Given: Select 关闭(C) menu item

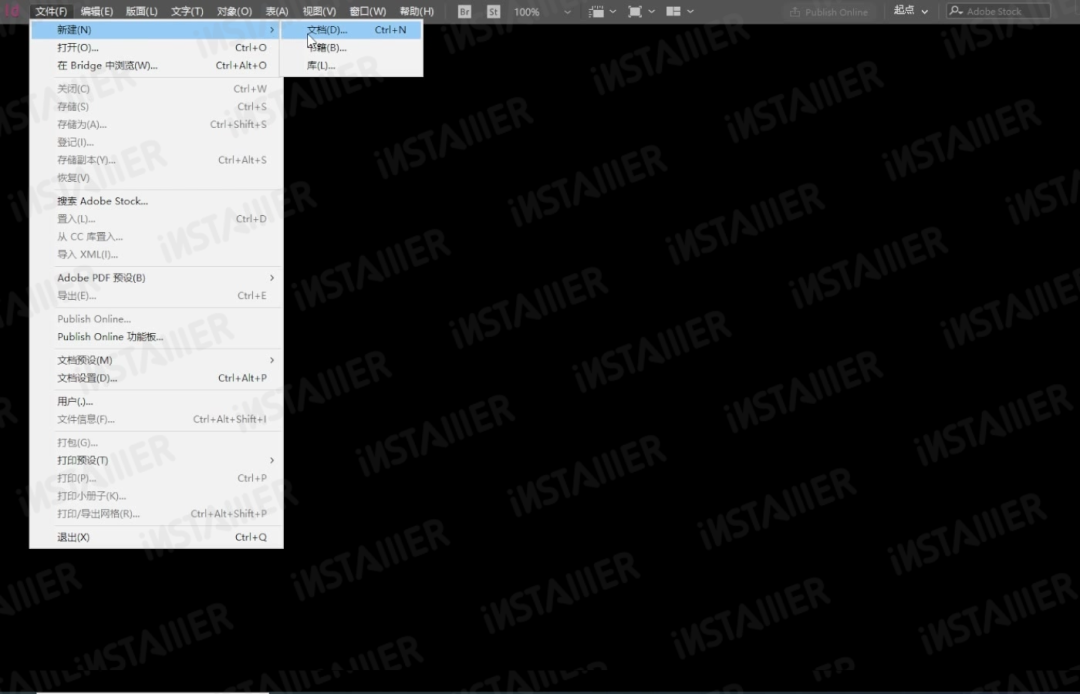Looking at the screenshot, I should pos(156,89).
